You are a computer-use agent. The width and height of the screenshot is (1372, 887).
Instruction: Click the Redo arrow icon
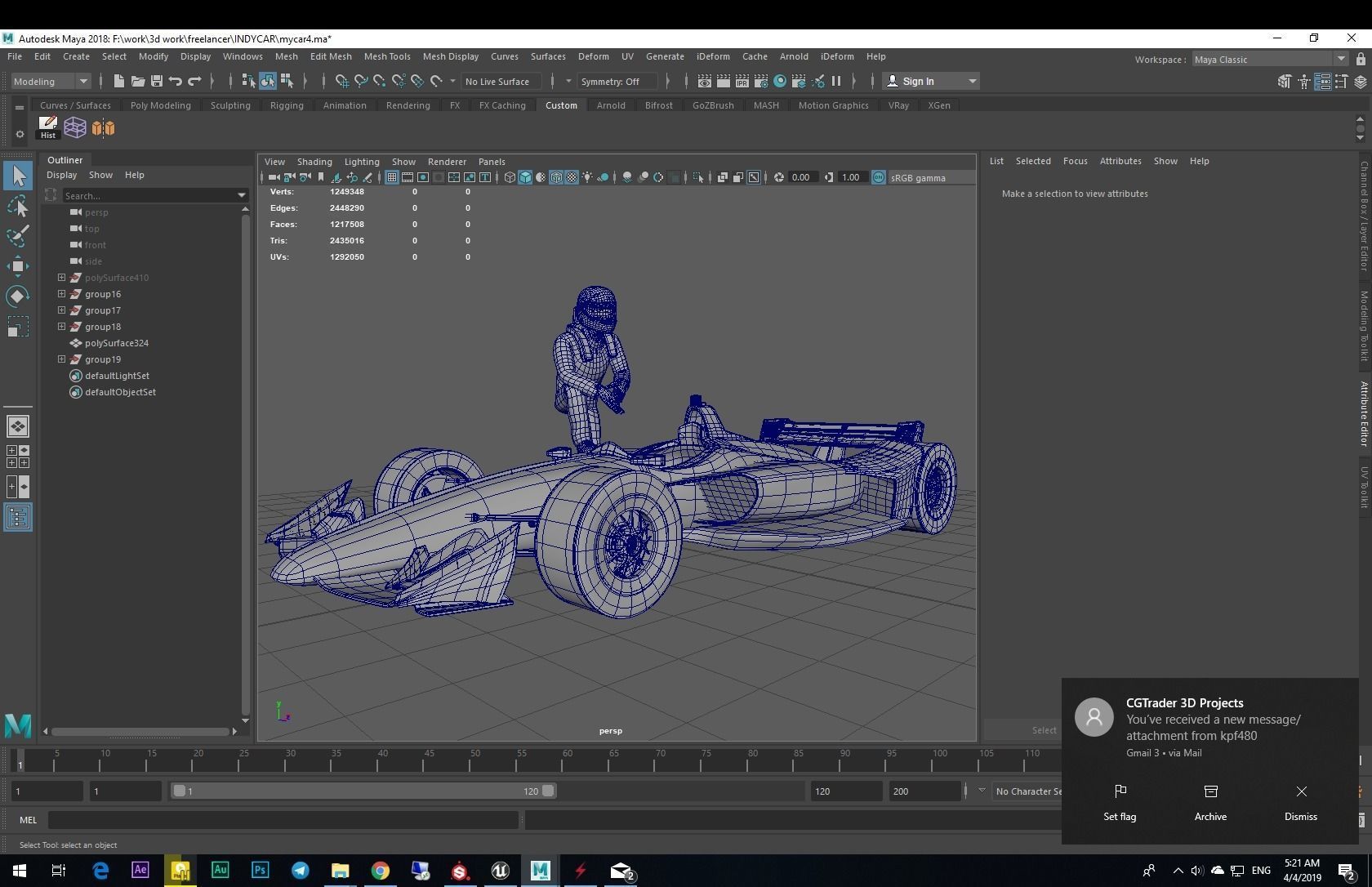[194, 81]
